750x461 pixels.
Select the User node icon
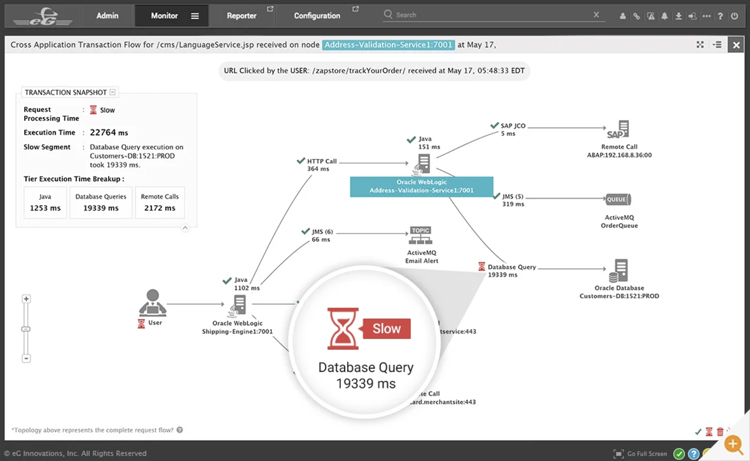pos(153,303)
